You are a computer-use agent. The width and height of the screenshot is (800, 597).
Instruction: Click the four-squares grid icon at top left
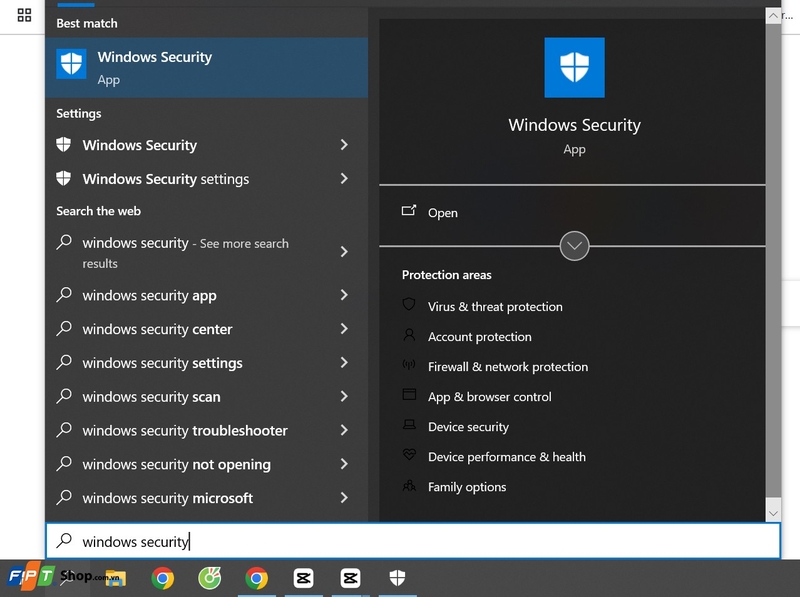coord(24,15)
